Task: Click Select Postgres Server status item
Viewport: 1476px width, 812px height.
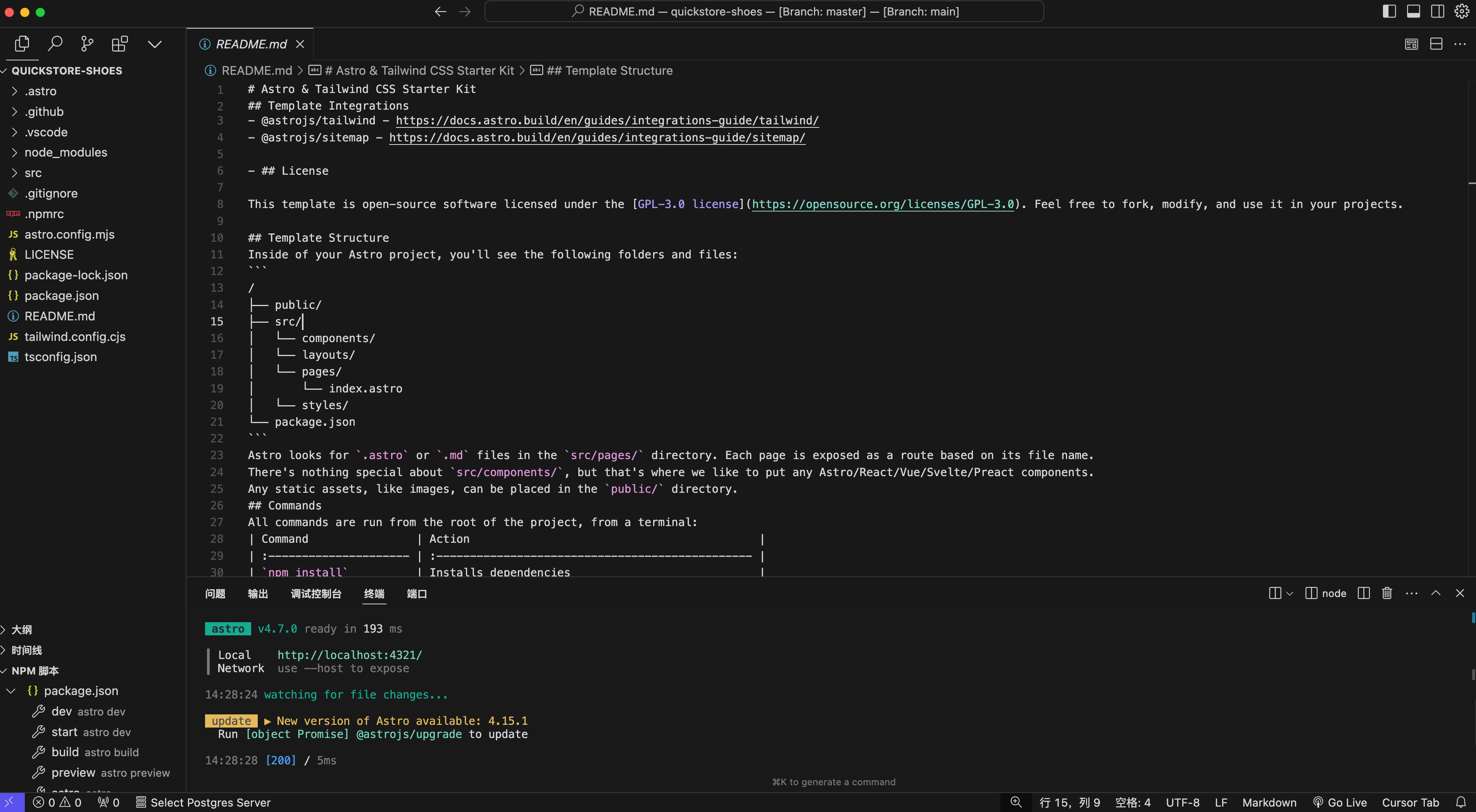Action: (x=203, y=803)
